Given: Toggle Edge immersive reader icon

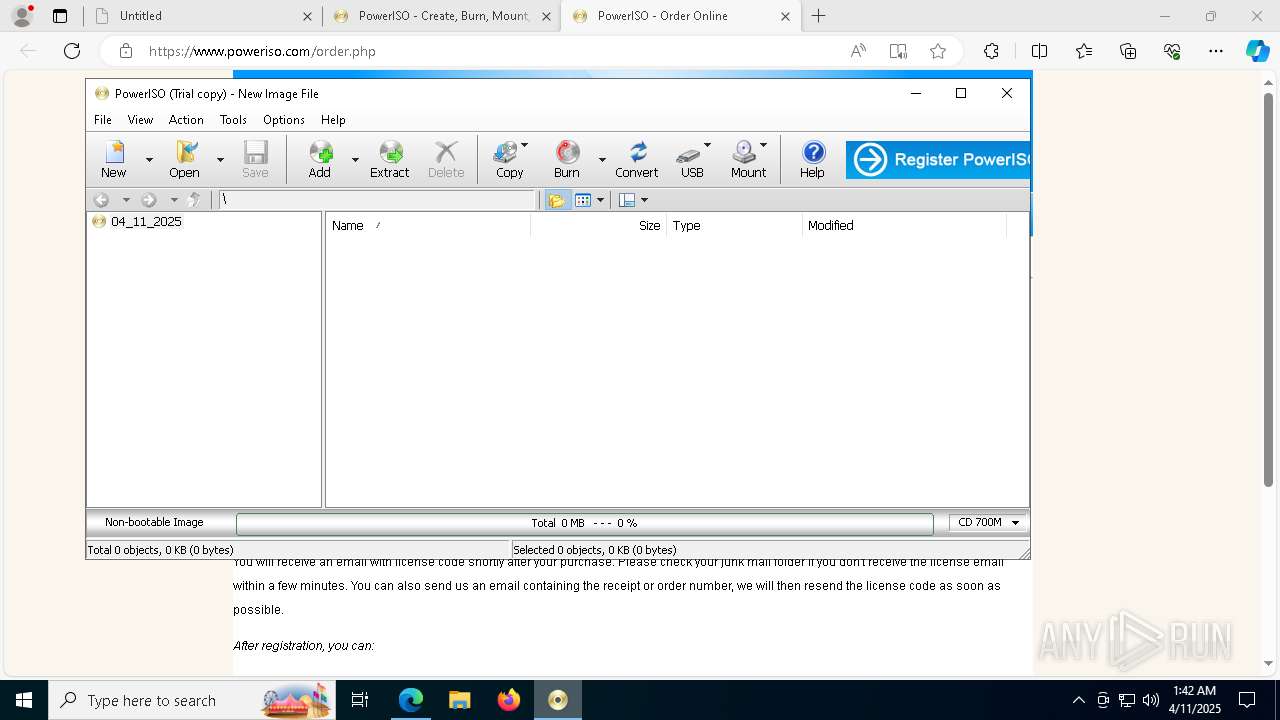Looking at the screenshot, I should click(x=898, y=51).
